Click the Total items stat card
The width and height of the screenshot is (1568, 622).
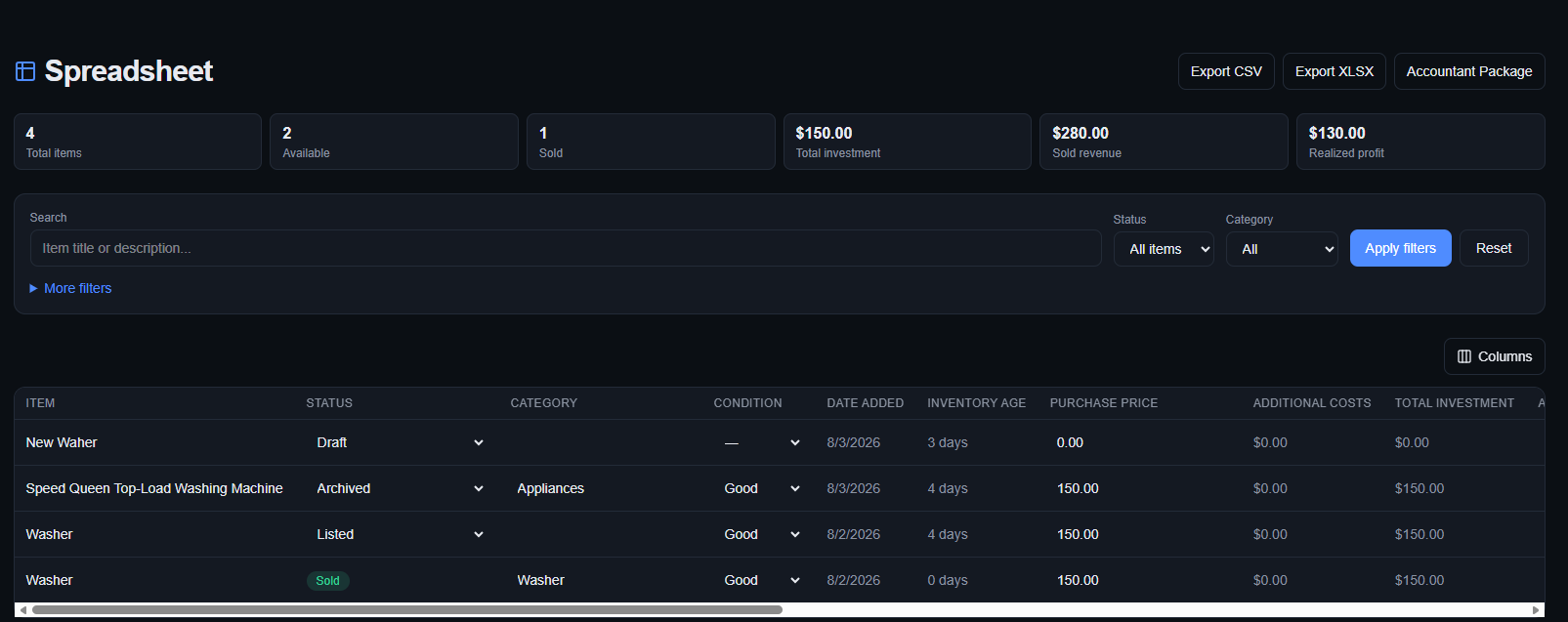tap(138, 142)
